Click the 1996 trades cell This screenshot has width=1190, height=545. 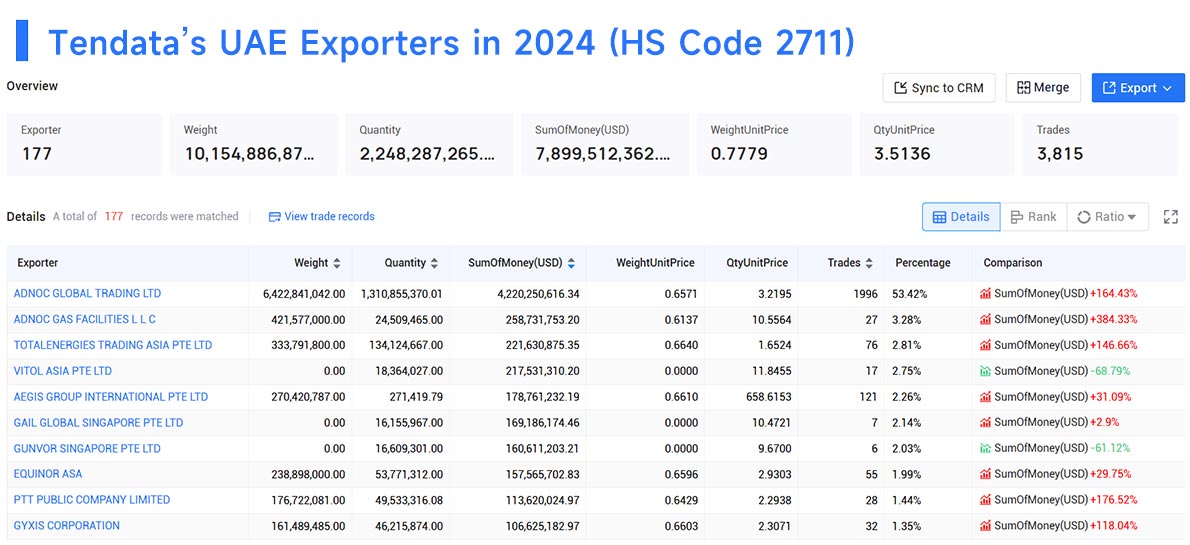(x=866, y=294)
